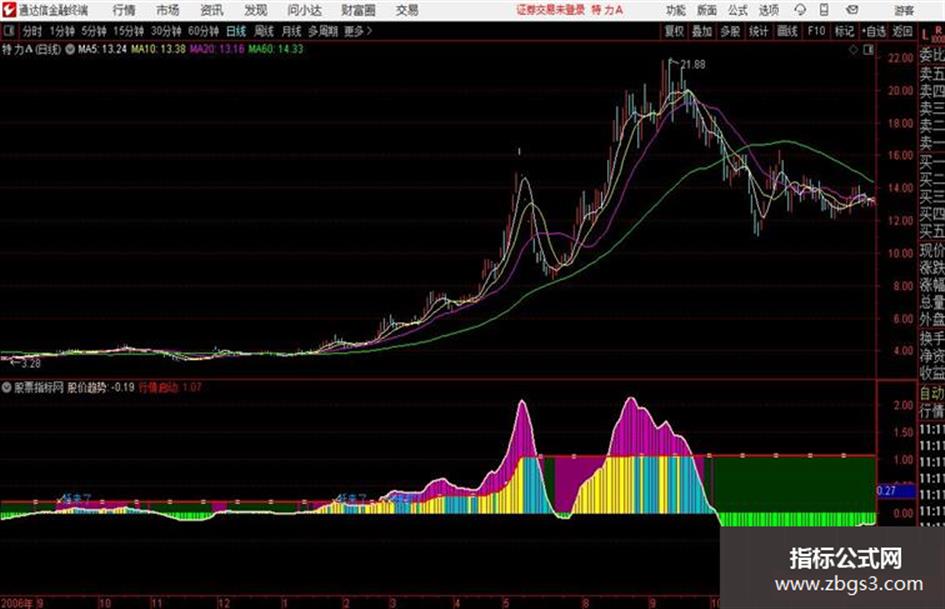Open the 问小达 menu
The height and width of the screenshot is (609, 945).
[304, 10]
